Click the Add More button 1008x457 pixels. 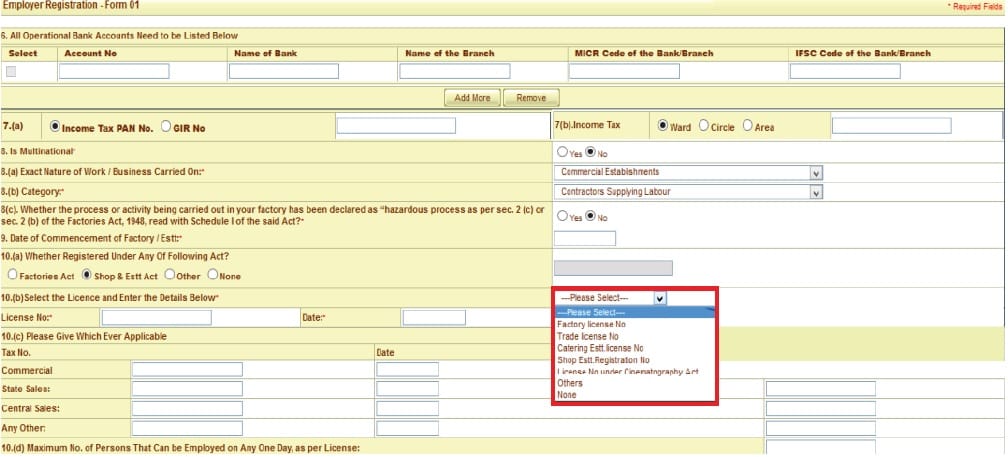click(x=472, y=98)
